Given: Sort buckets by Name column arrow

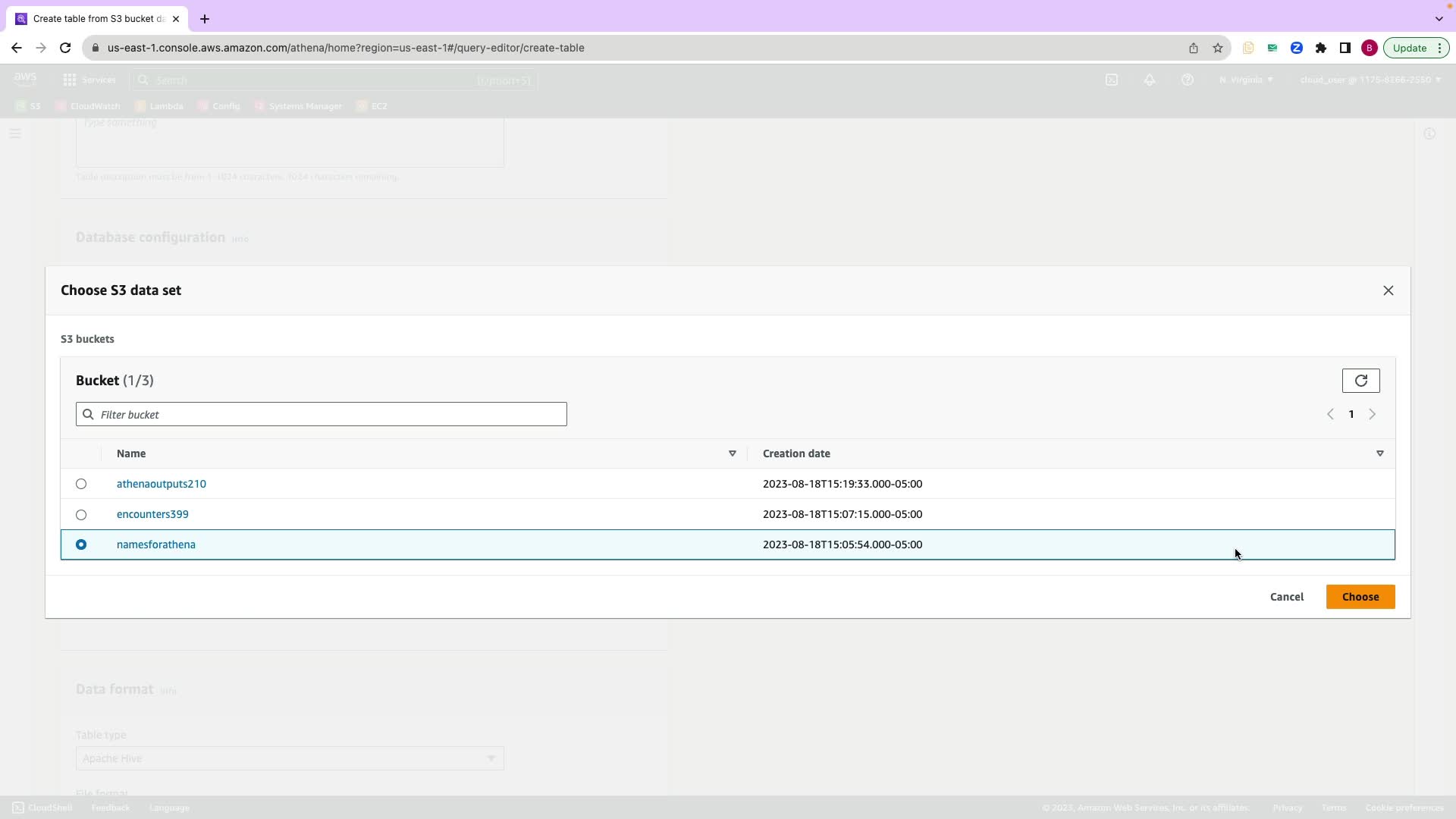Looking at the screenshot, I should (732, 453).
